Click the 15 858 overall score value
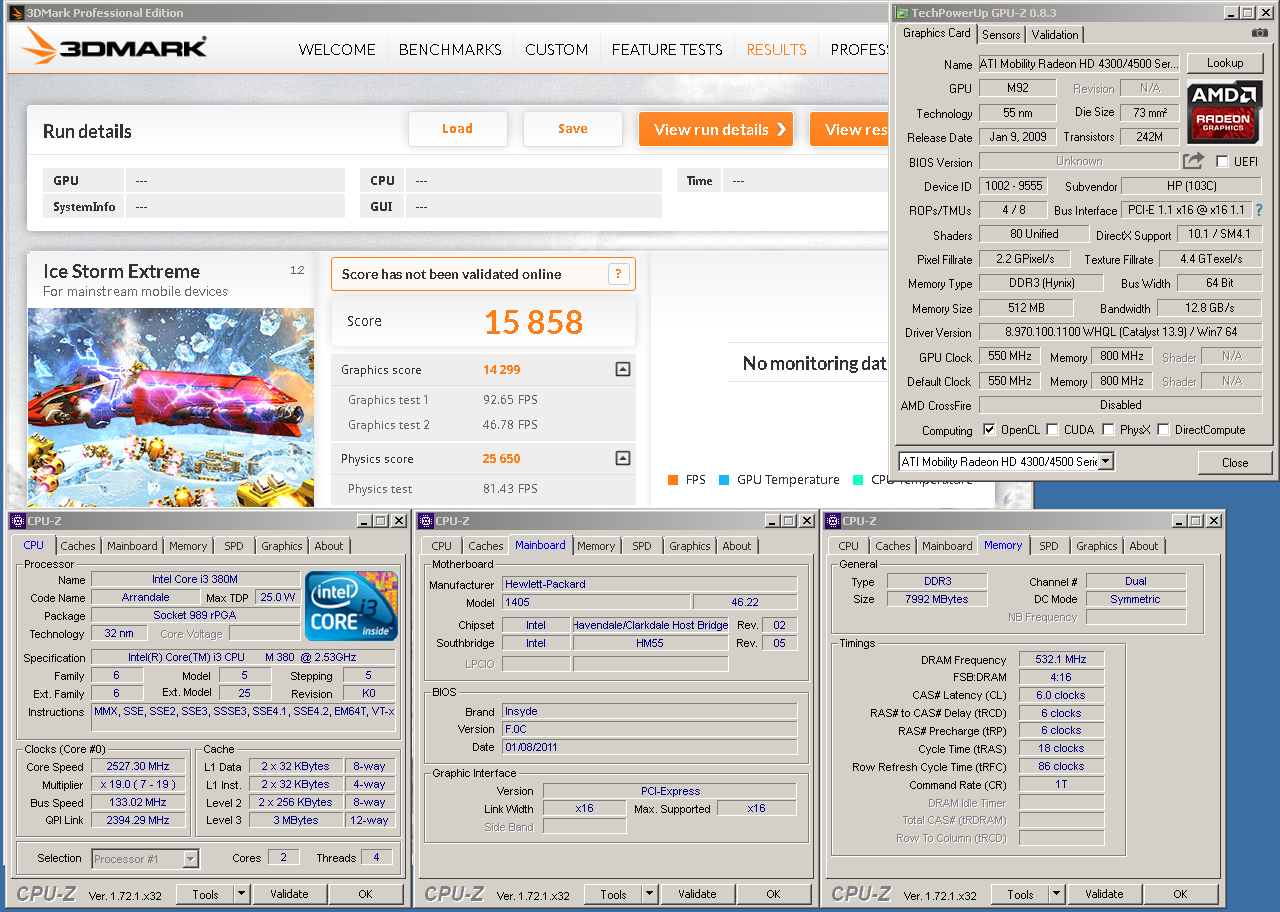Image resolution: width=1280 pixels, height=912 pixels. (x=533, y=322)
